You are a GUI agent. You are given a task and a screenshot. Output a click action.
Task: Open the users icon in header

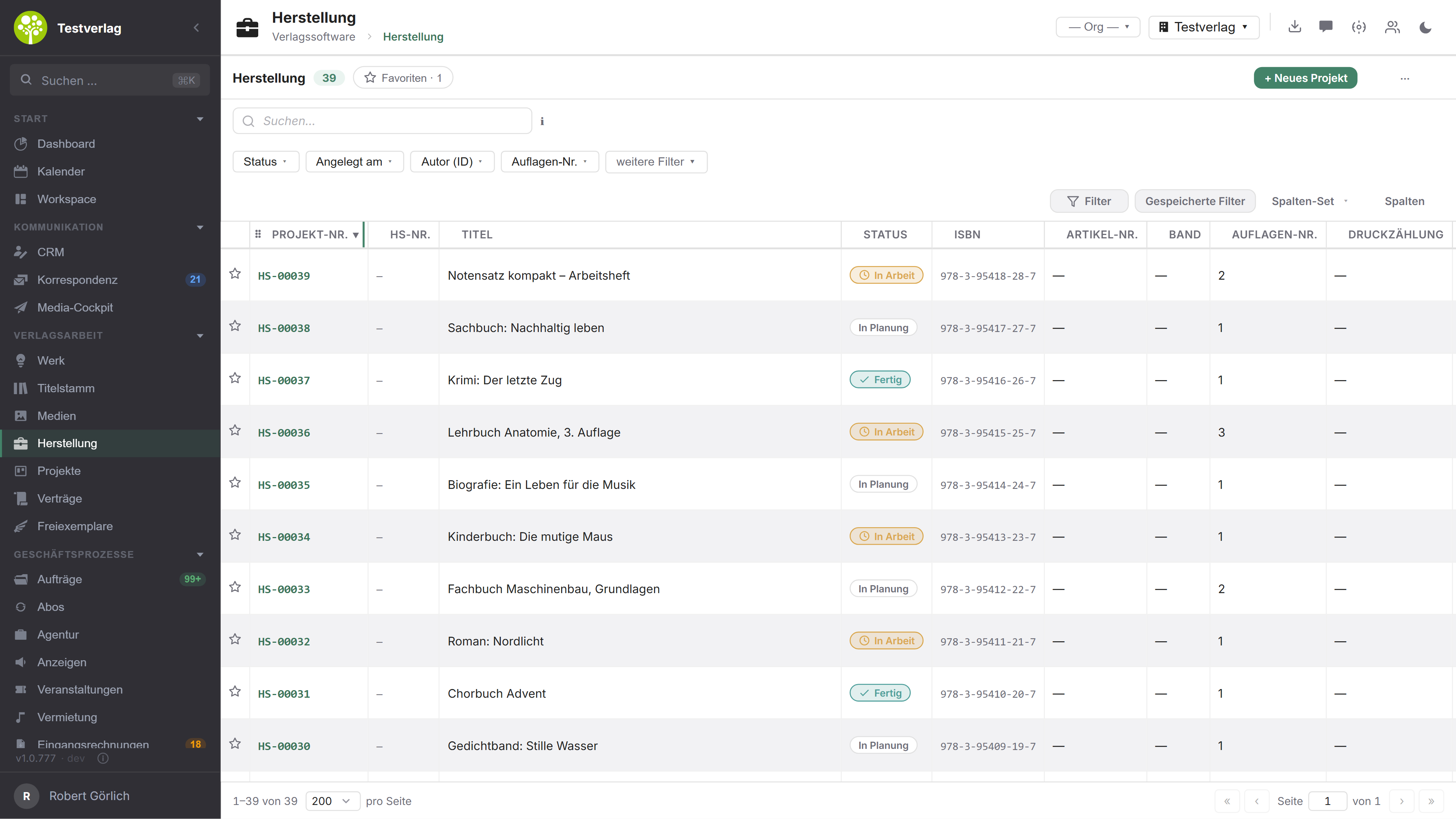[1392, 27]
